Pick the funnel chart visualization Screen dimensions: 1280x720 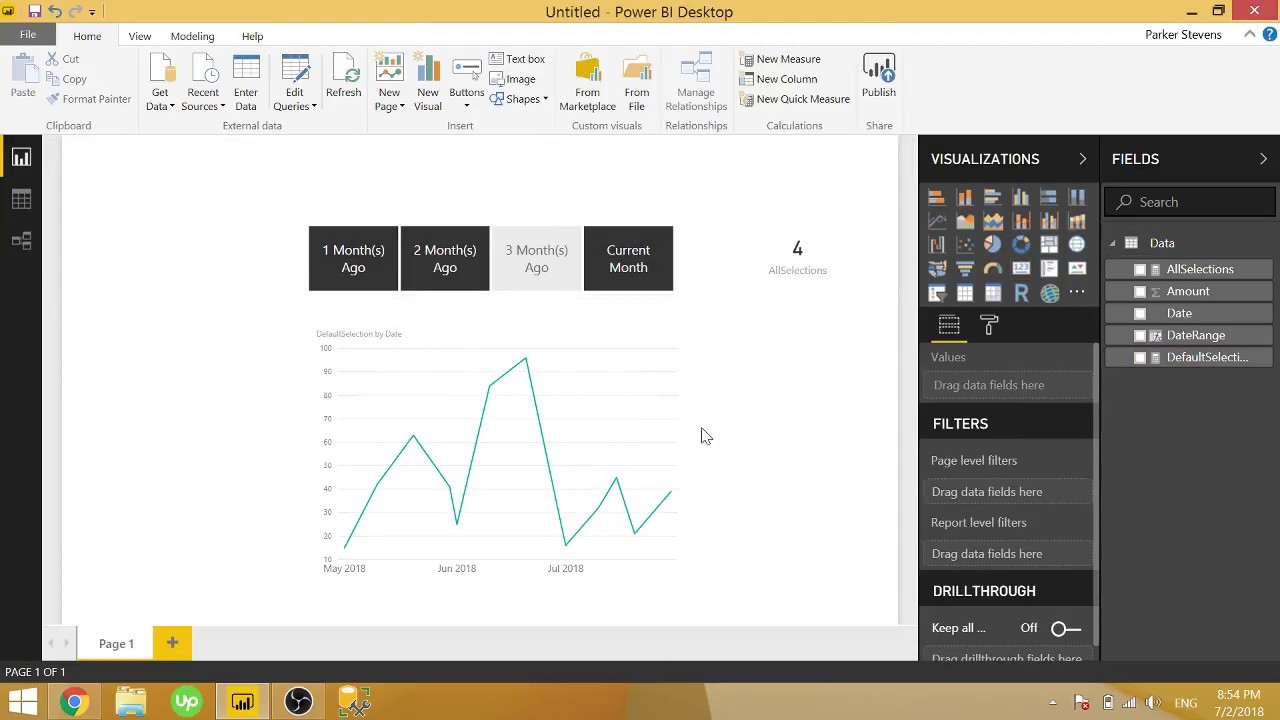pos(965,269)
